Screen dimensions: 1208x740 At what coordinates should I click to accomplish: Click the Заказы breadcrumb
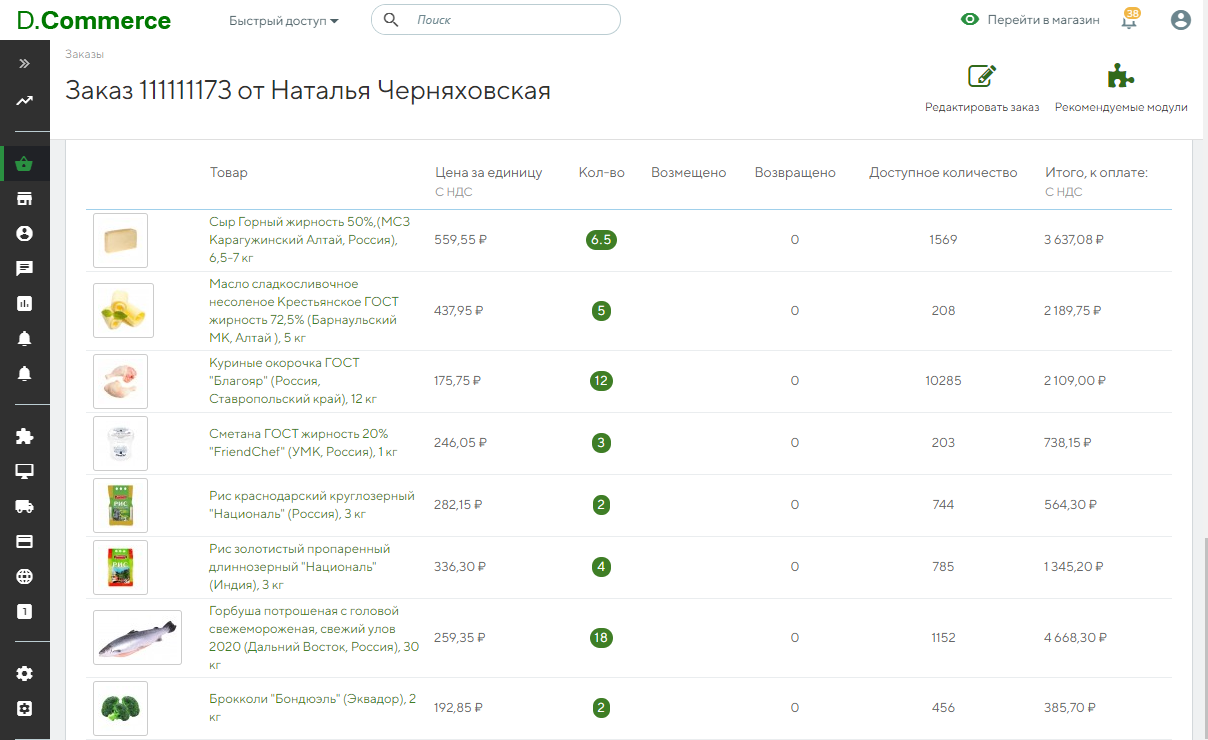85,54
